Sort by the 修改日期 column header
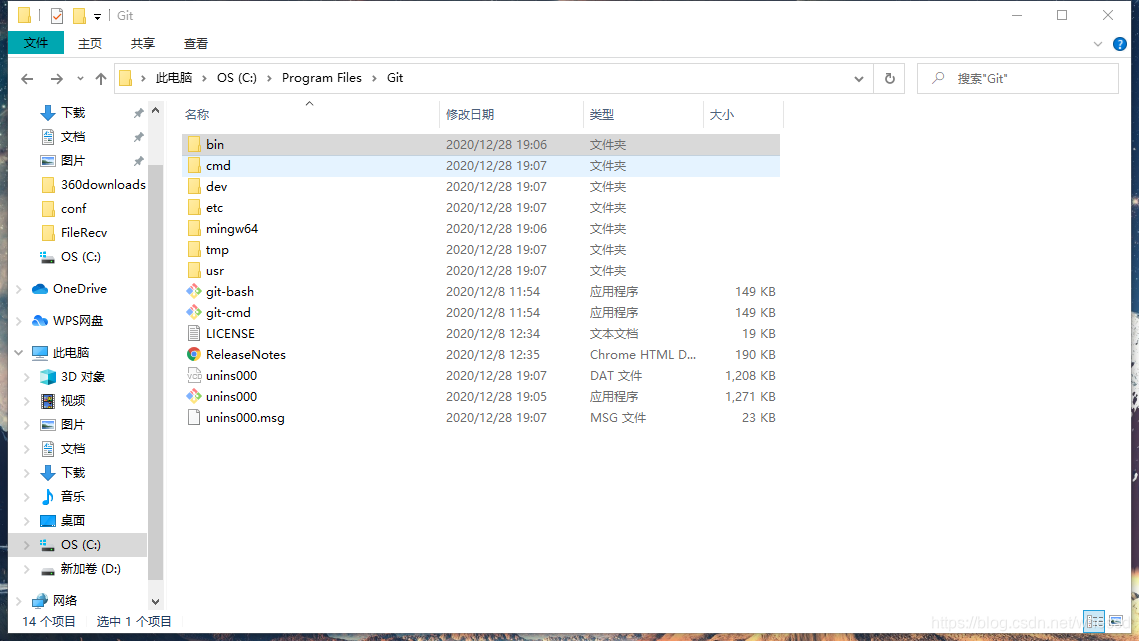 click(x=511, y=115)
